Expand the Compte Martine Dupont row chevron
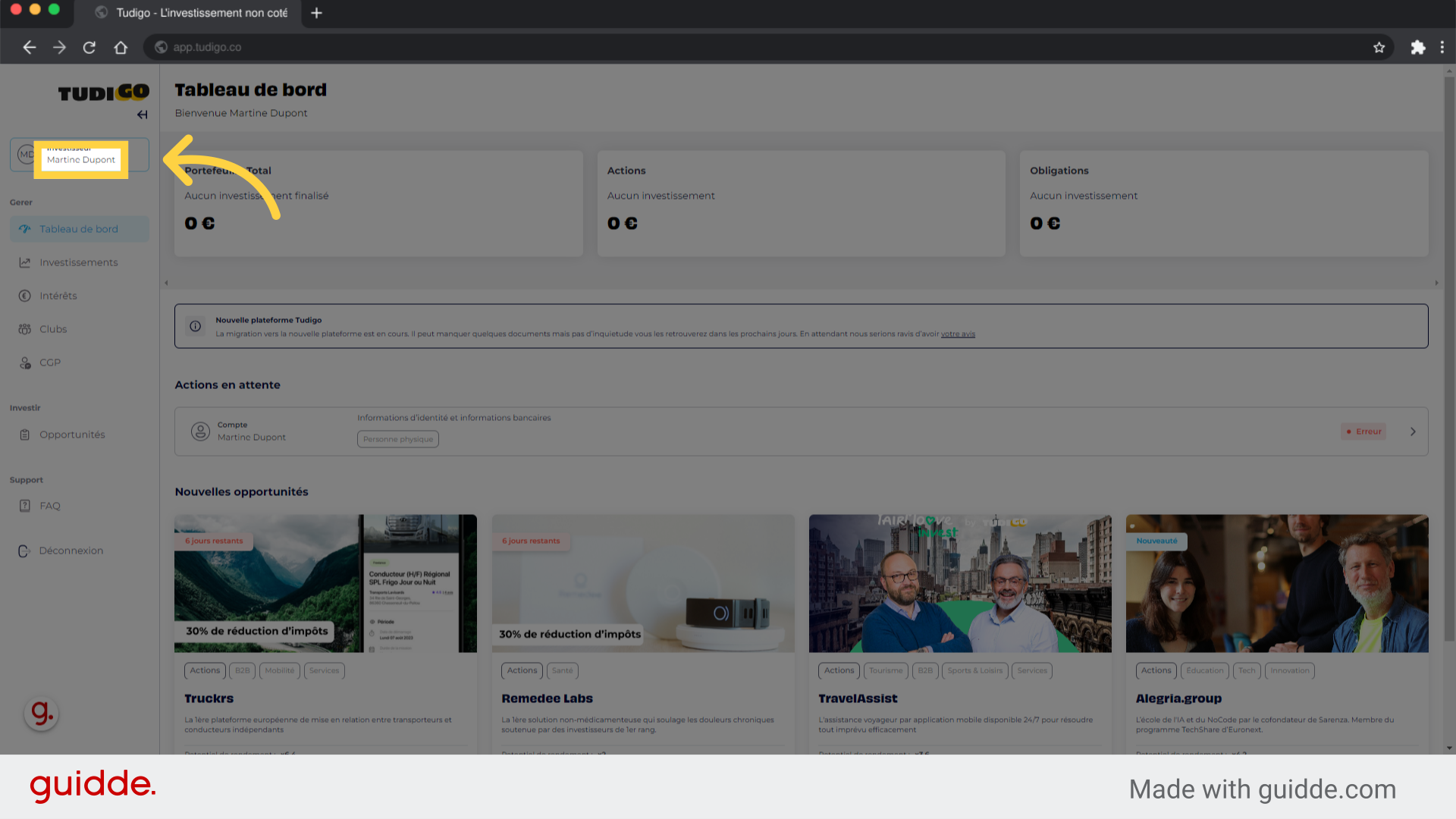This screenshot has height=819, width=1456. 1413,431
